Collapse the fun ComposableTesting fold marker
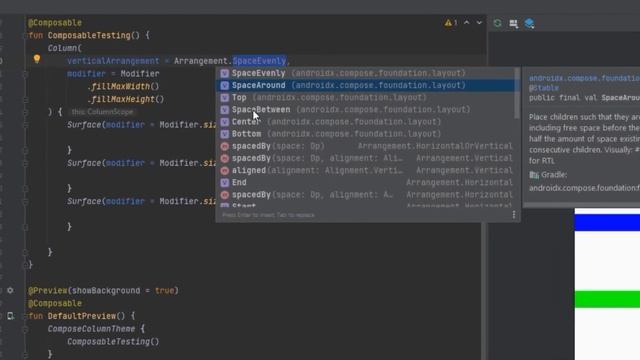This screenshot has height=360, width=640. (x=25, y=36)
